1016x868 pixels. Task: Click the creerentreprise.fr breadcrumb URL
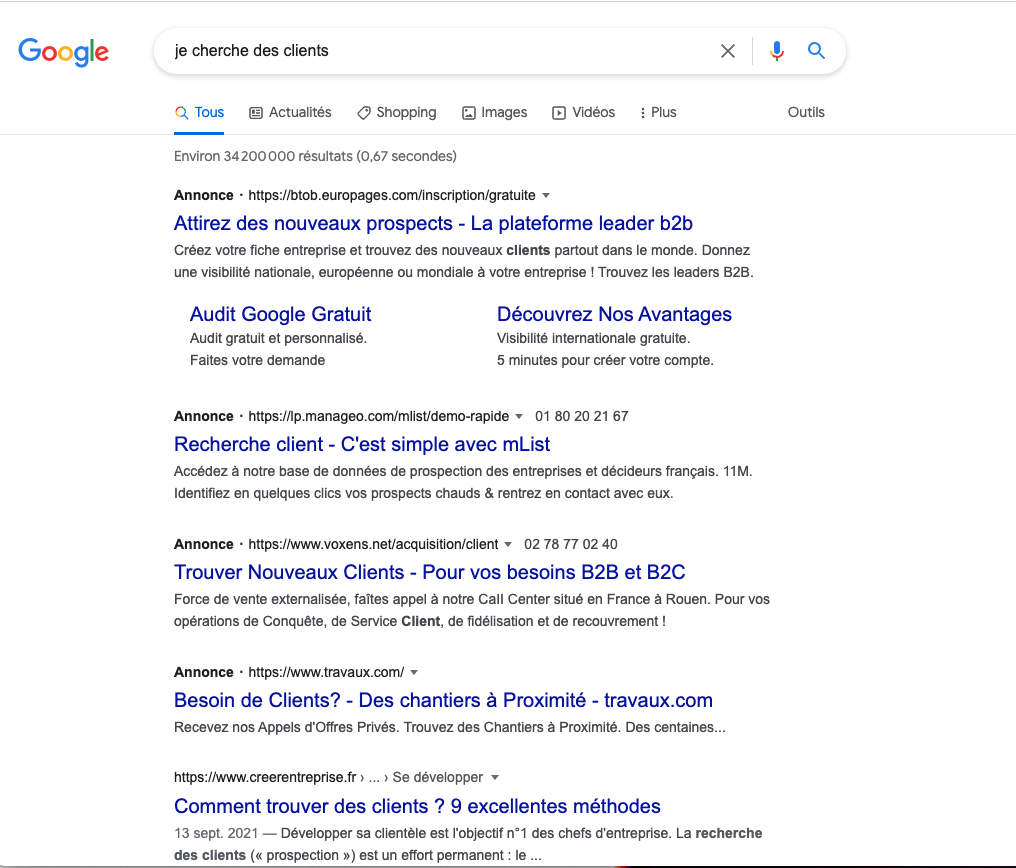(x=328, y=777)
